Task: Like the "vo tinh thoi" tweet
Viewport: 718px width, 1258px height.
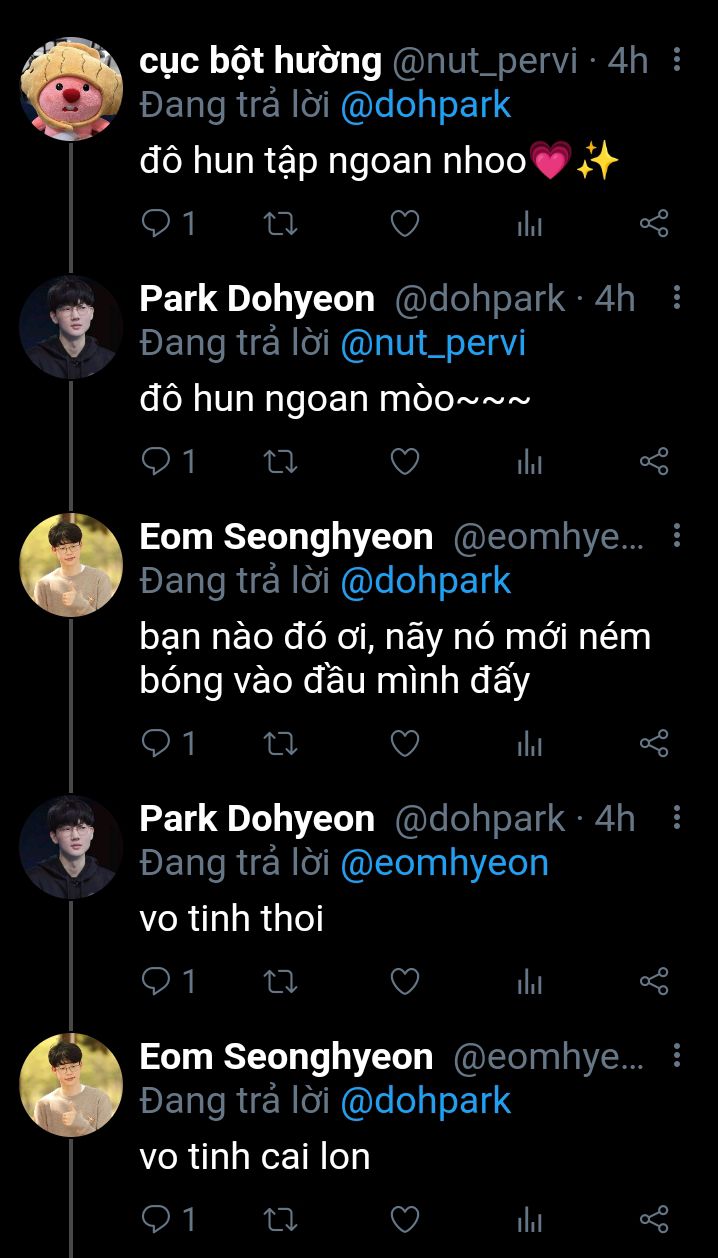Action: (404, 981)
